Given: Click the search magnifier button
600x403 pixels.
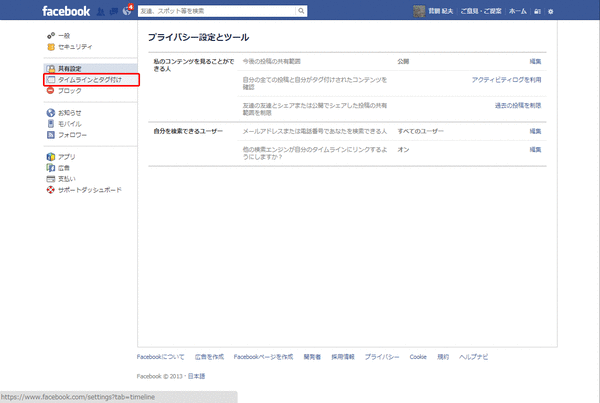Looking at the screenshot, I should coord(301,11).
